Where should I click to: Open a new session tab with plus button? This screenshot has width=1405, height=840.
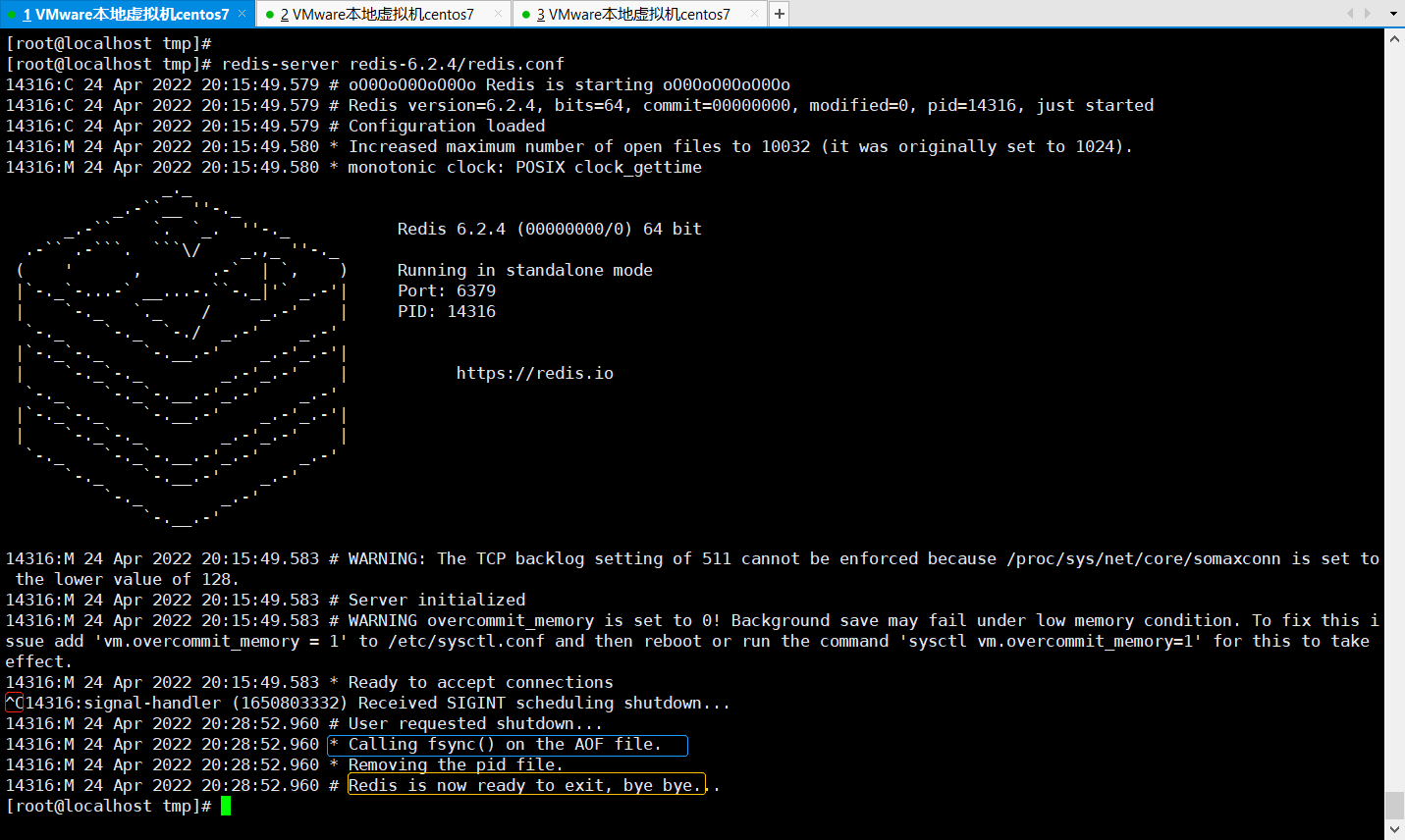tap(780, 14)
